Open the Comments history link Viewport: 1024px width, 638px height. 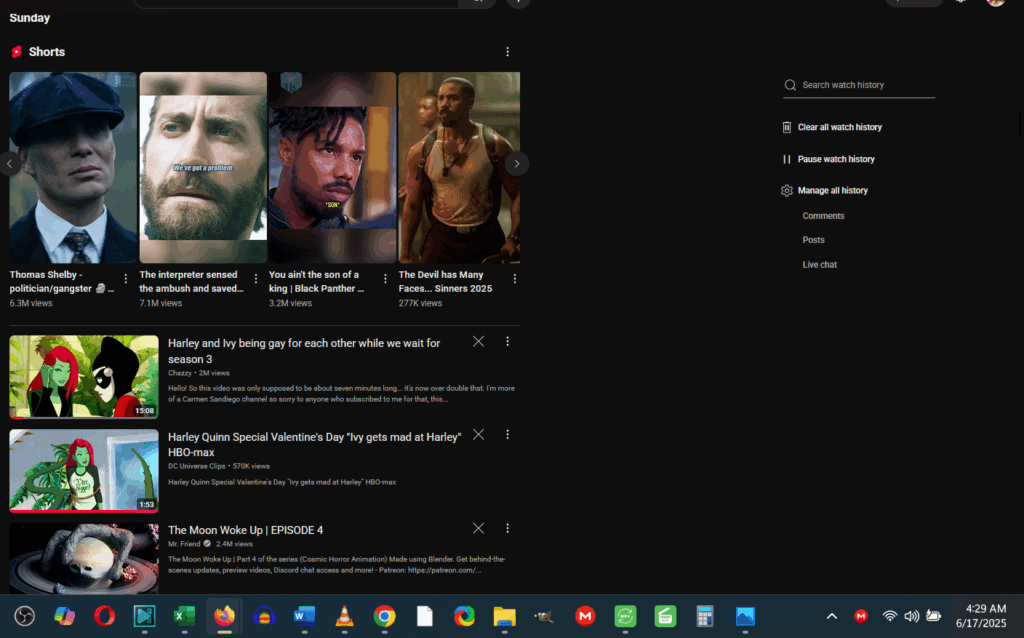pyautogui.click(x=824, y=216)
